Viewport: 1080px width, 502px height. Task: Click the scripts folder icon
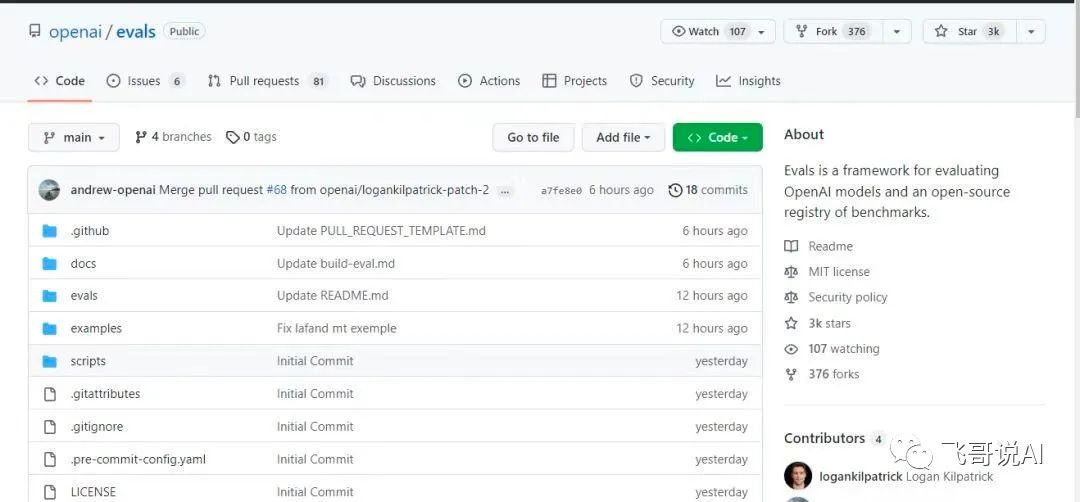[50, 361]
